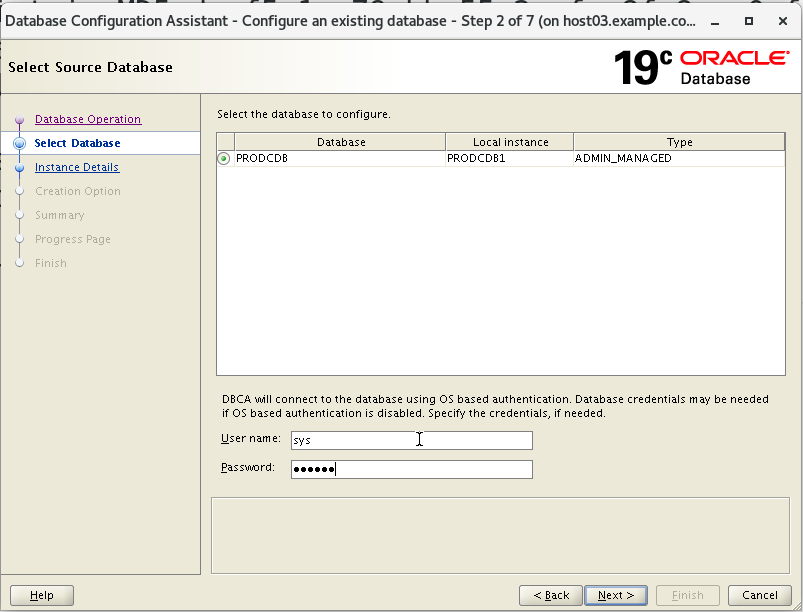This screenshot has height=612, width=803.
Task: Select the PRODCDB database radio button
Action: click(x=224, y=158)
